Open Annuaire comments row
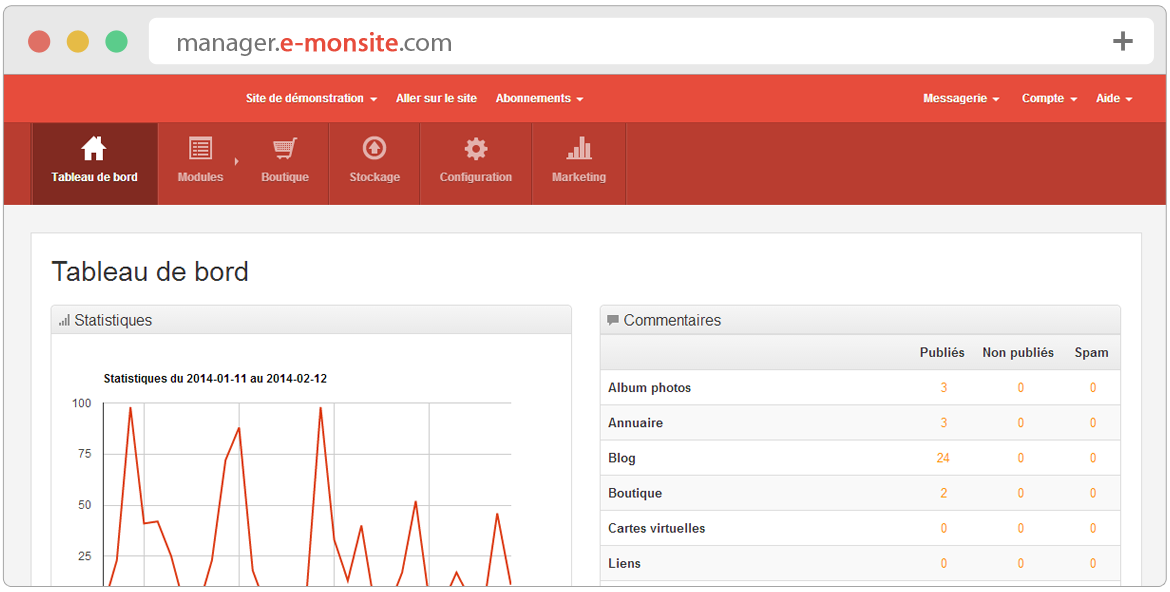 click(x=860, y=423)
